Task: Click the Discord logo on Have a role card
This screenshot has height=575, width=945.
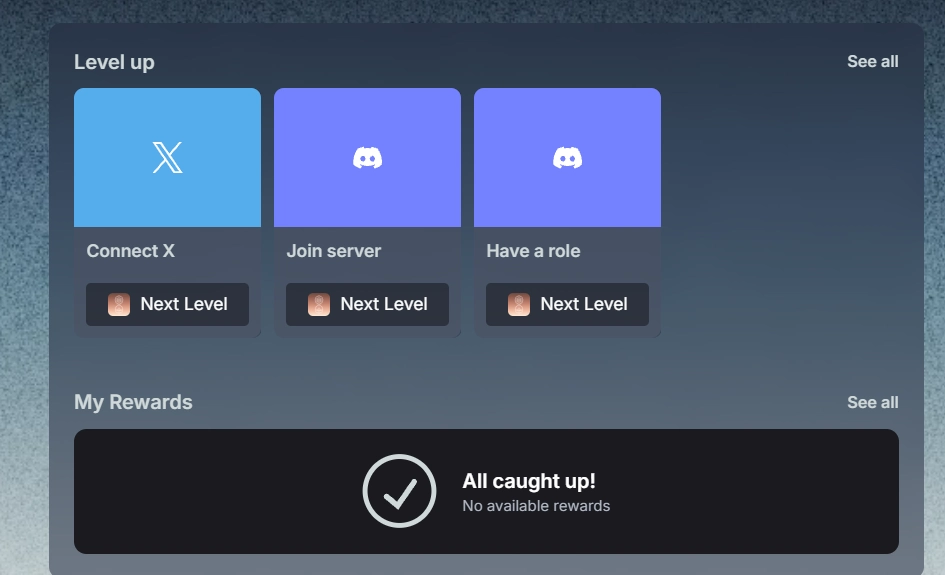Action: pos(568,158)
